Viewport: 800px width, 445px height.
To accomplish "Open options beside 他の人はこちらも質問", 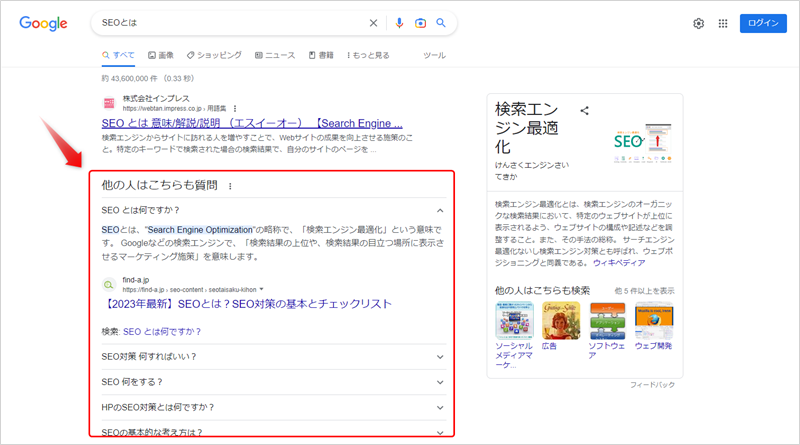I will coord(230,186).
